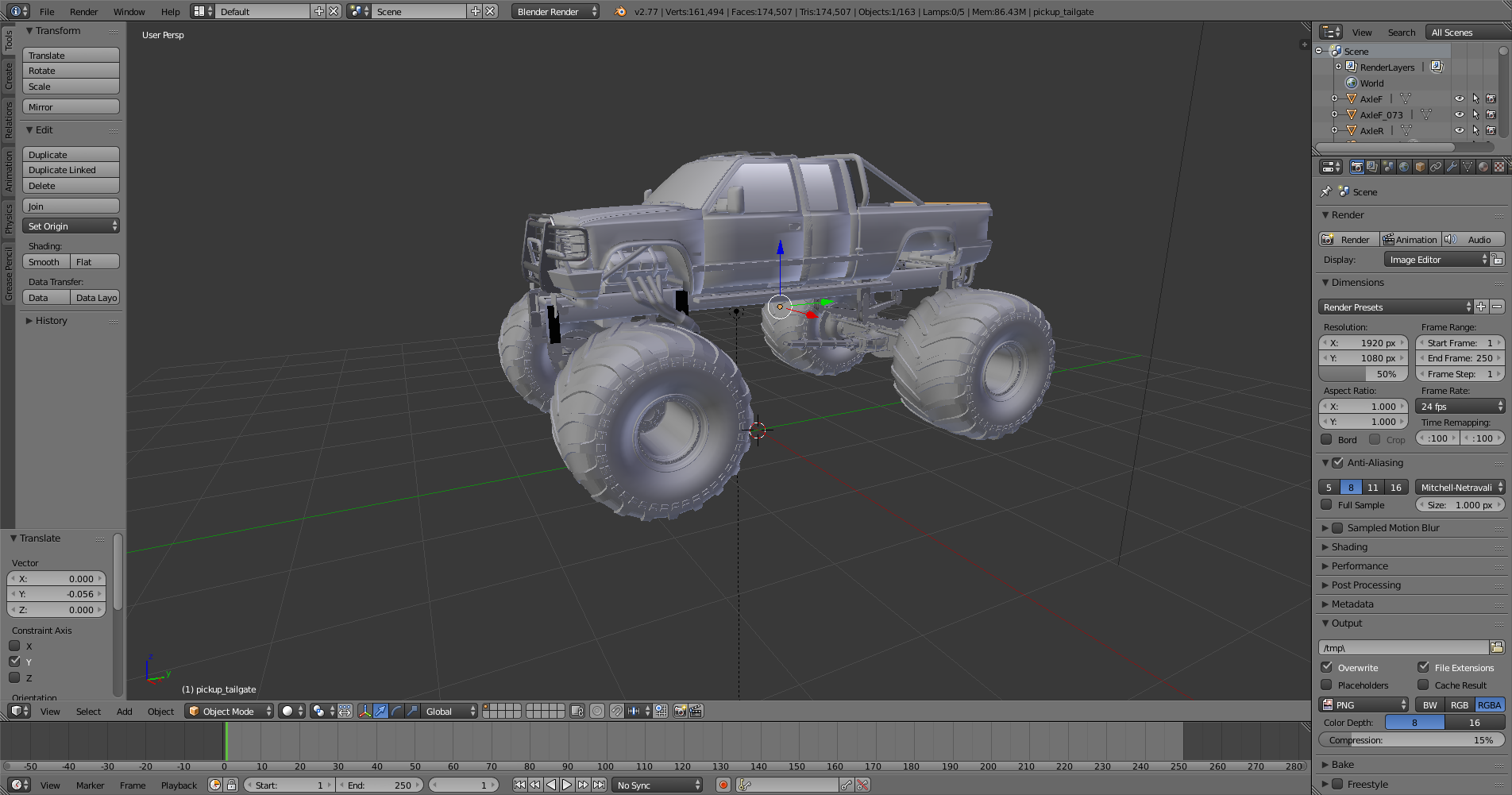Uncheck the Overwrite option
Screen dimensions: 1512x795
[1326, 667]
